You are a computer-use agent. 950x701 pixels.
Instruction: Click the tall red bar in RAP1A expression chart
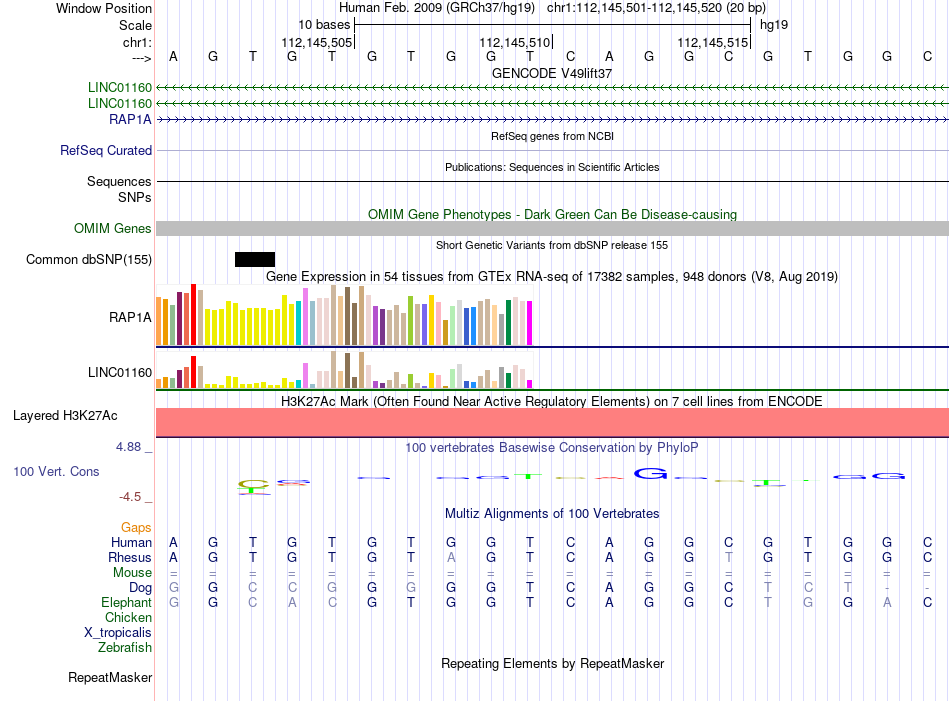click(193, 314)
